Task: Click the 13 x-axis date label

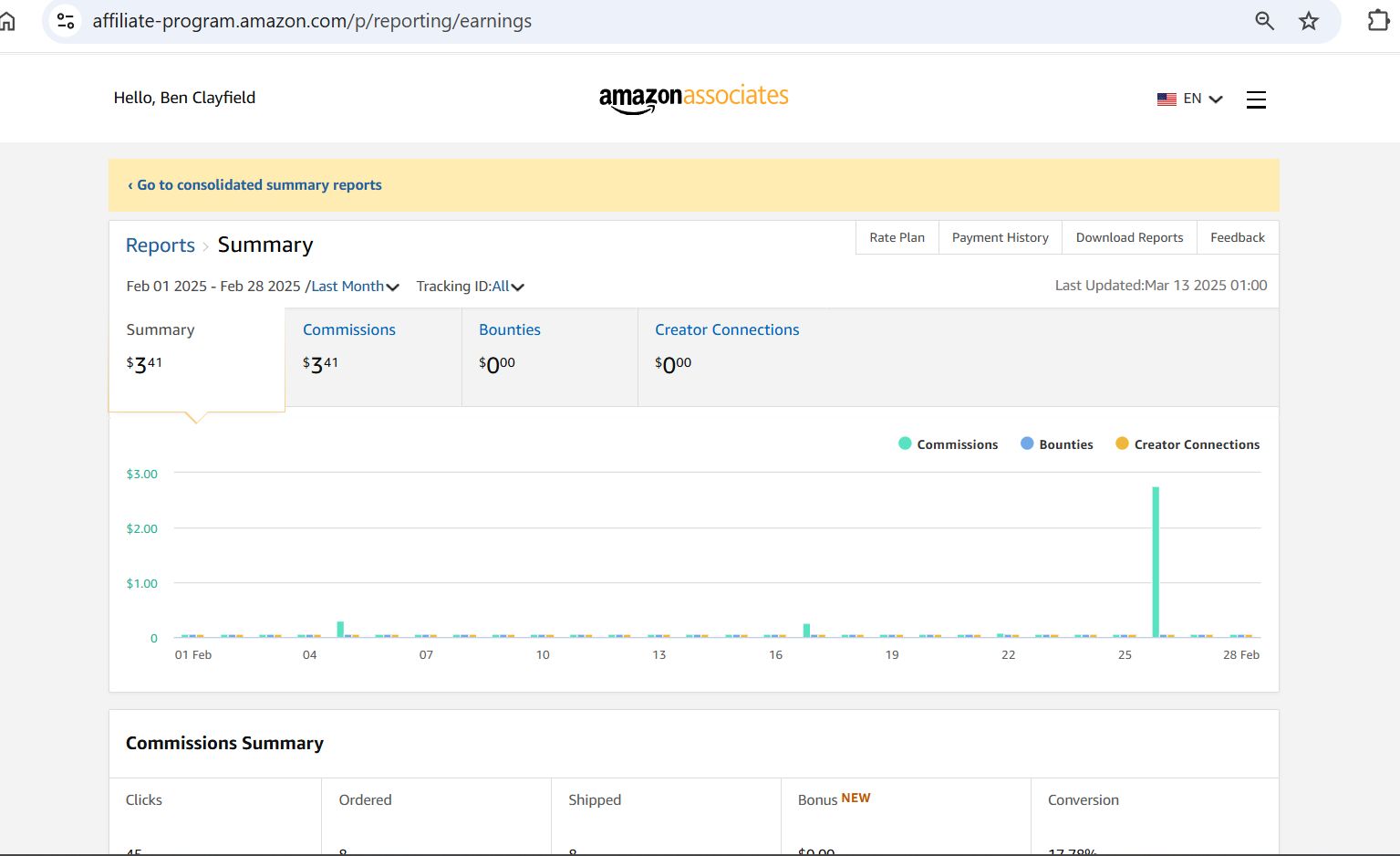Action: [x=659, y=654]
